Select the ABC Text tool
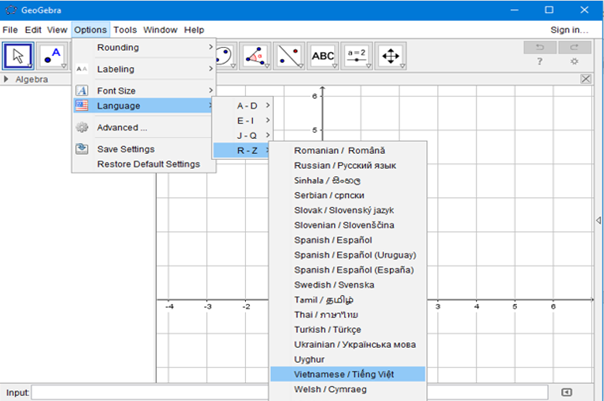604x401 pixels. (x=323, y=56)
